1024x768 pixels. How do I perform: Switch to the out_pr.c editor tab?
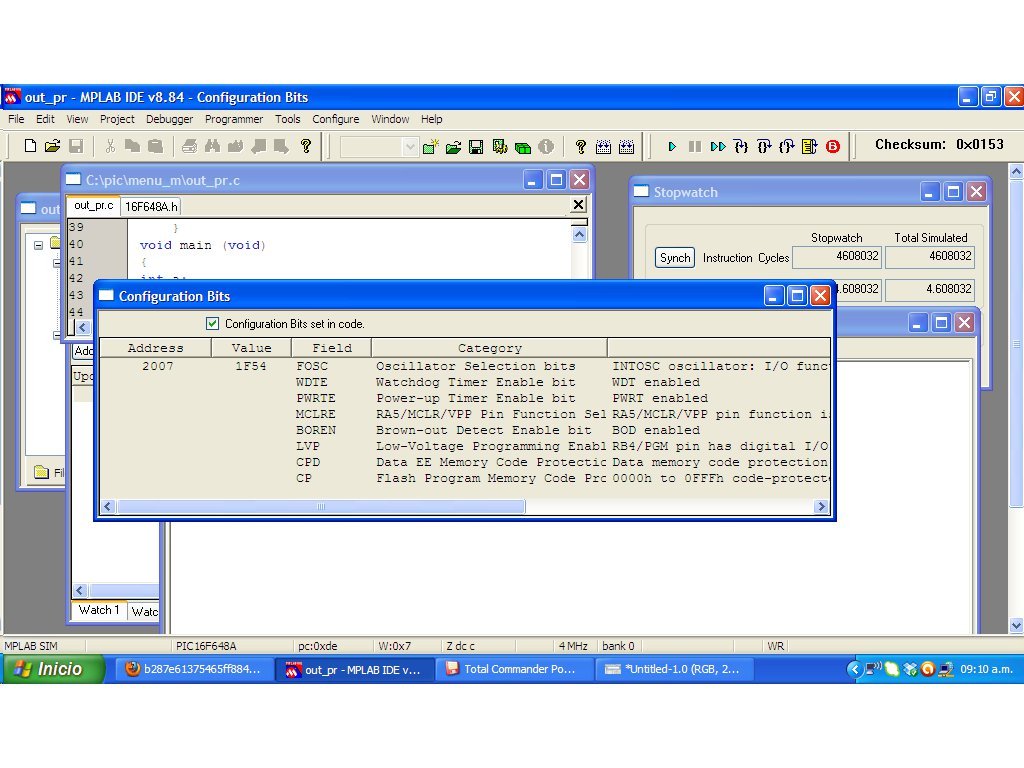[x=93, y=206]
